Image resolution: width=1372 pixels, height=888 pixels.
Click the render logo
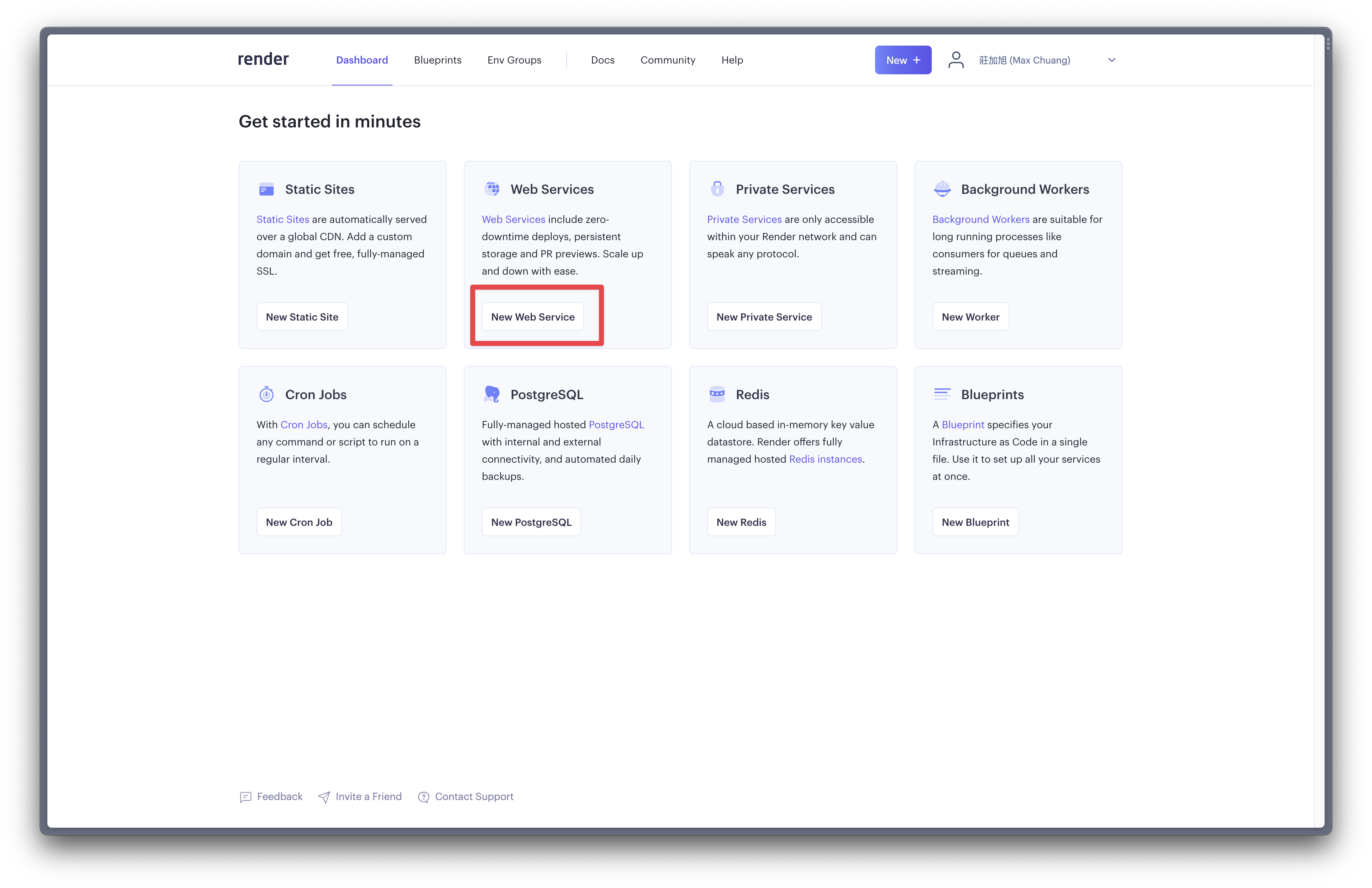point(263,59)
